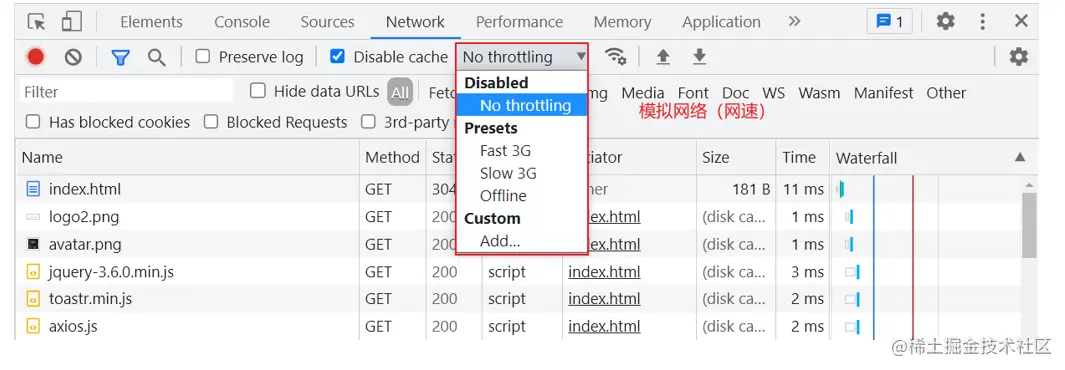Collapse the No throttling dropdown
1065x370 pixels.
click(x=522, y=57)
